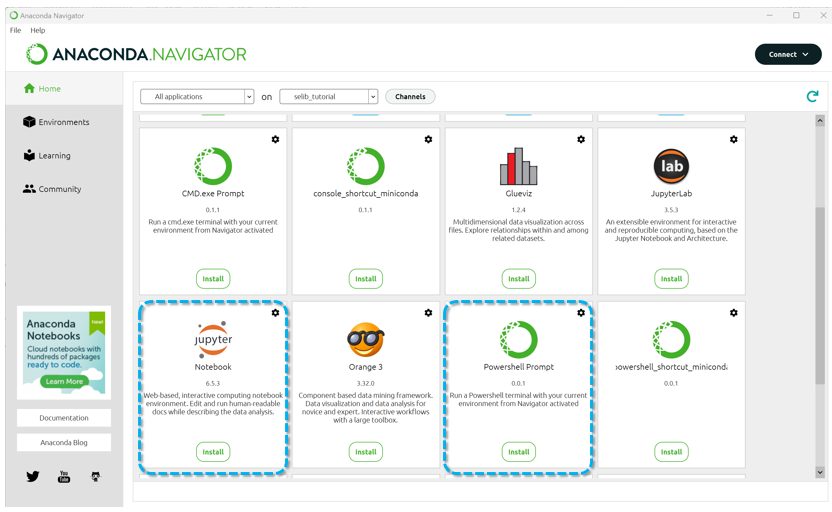
Task: Click the refresh icon at top right
Action: point(812,96)
